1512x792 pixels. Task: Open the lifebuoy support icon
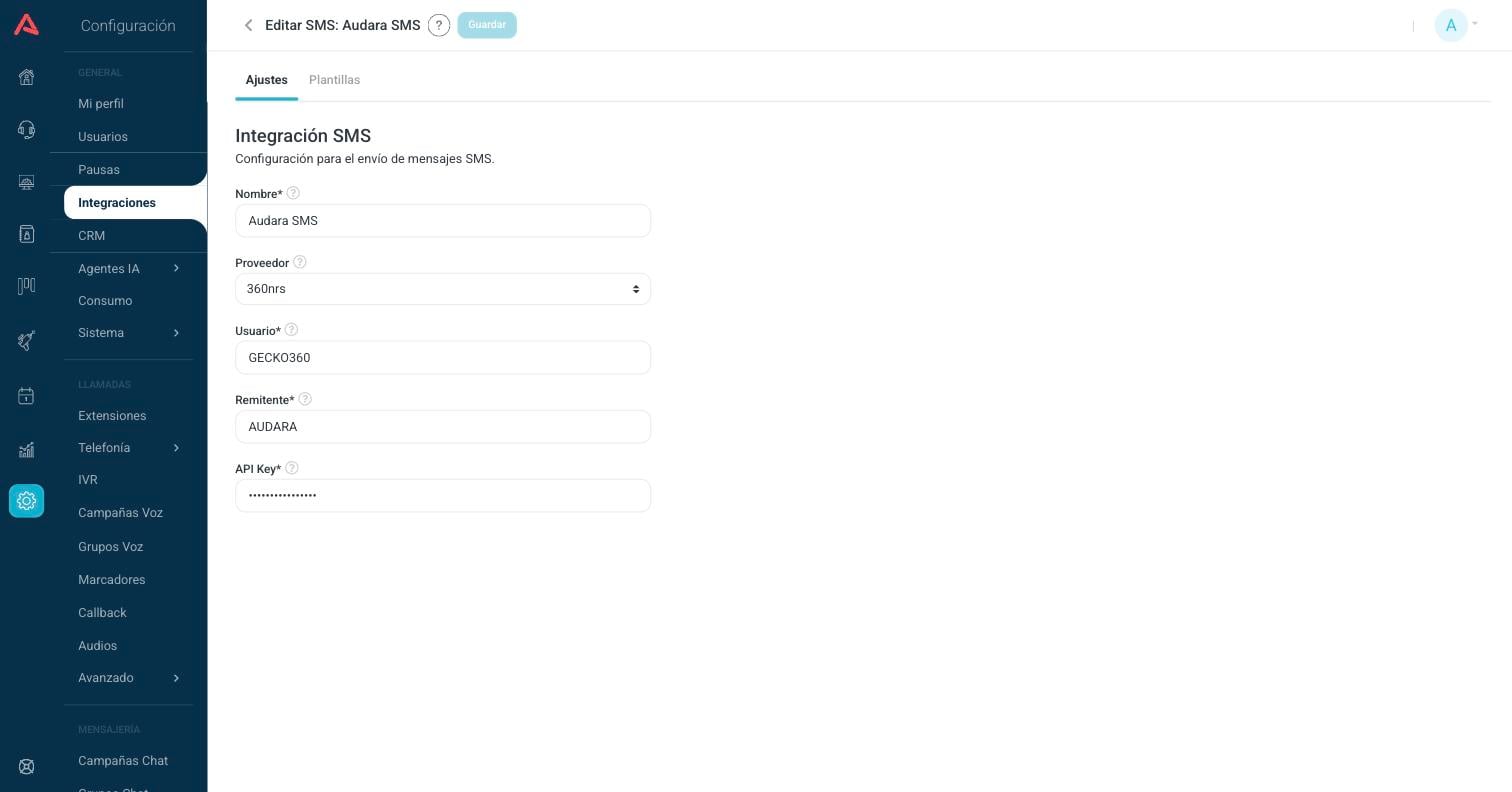(x=27, y=767)
